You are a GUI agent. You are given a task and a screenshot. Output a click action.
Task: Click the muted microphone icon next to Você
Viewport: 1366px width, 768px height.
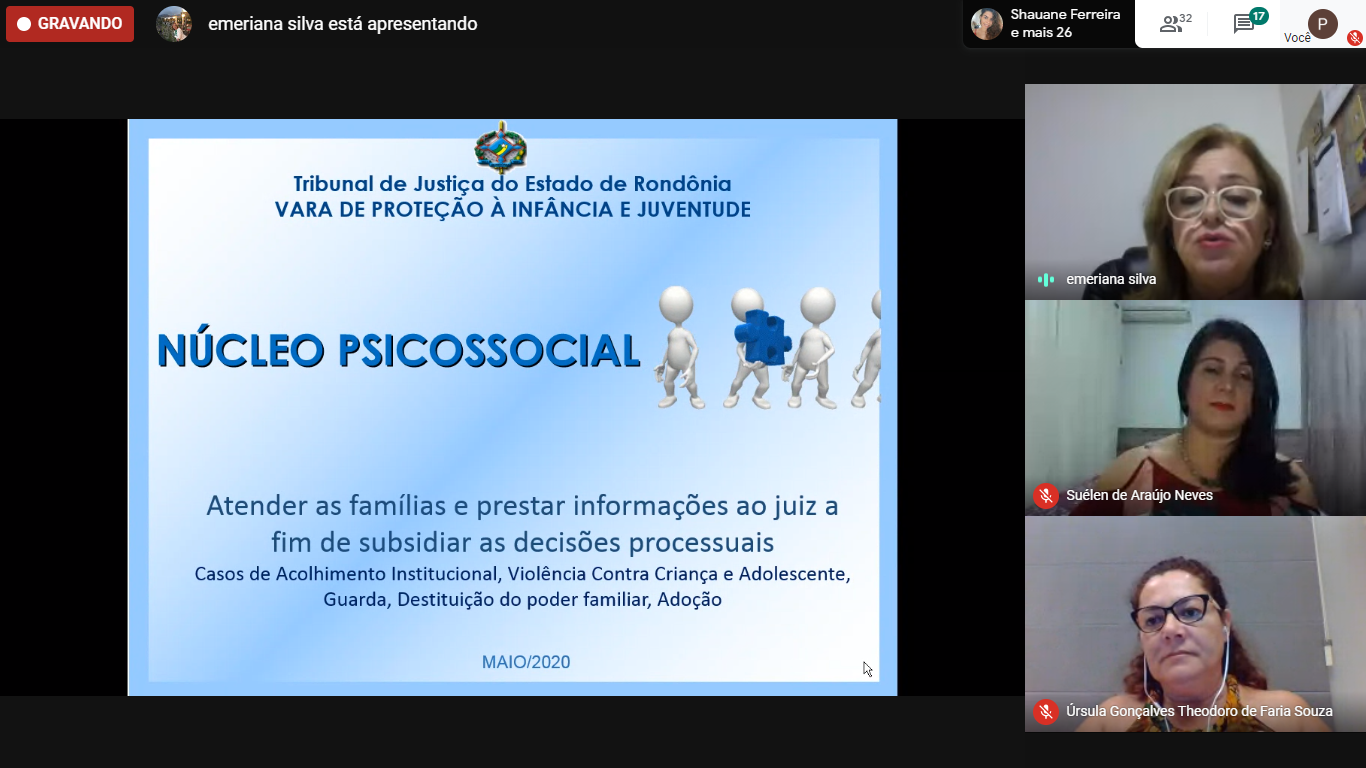tap(1355, 38)
